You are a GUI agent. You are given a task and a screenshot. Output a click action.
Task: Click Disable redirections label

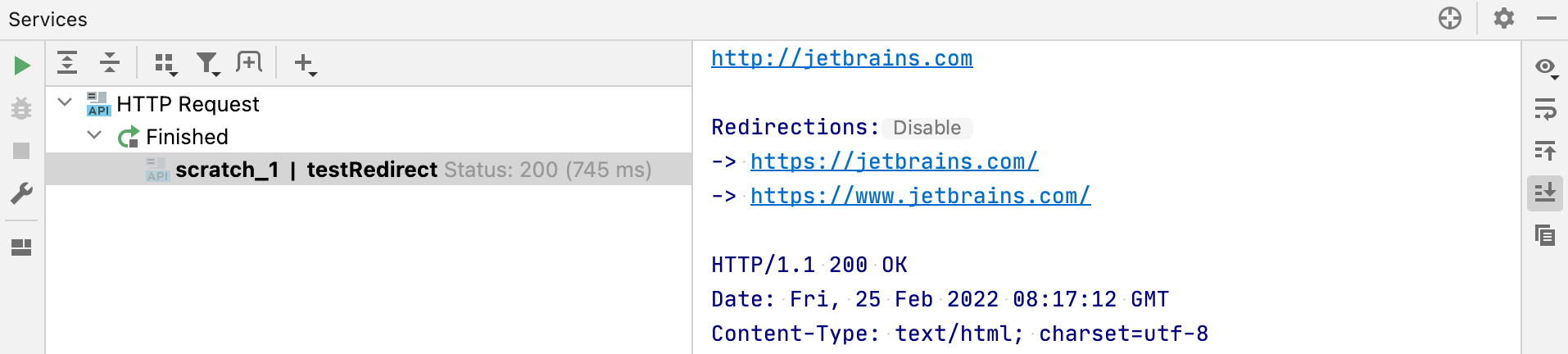point(927,128)
